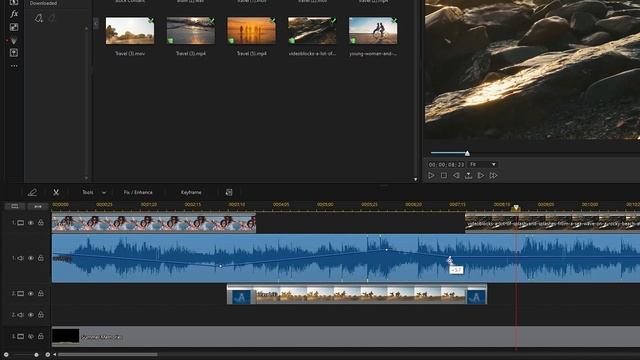The width and height of the screenshot is (640, 360).
Task: Select the black clip on track 3
Action: (x=66, y=336)
